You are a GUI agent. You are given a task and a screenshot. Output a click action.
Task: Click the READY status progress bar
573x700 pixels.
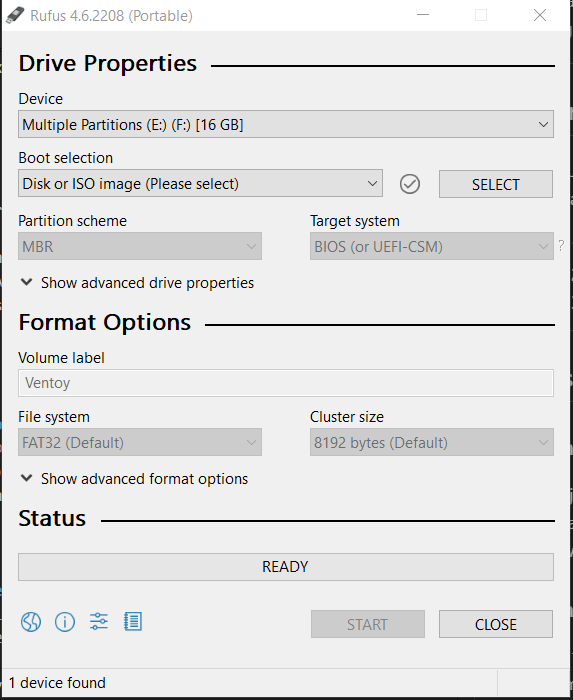tap(286, 567)
